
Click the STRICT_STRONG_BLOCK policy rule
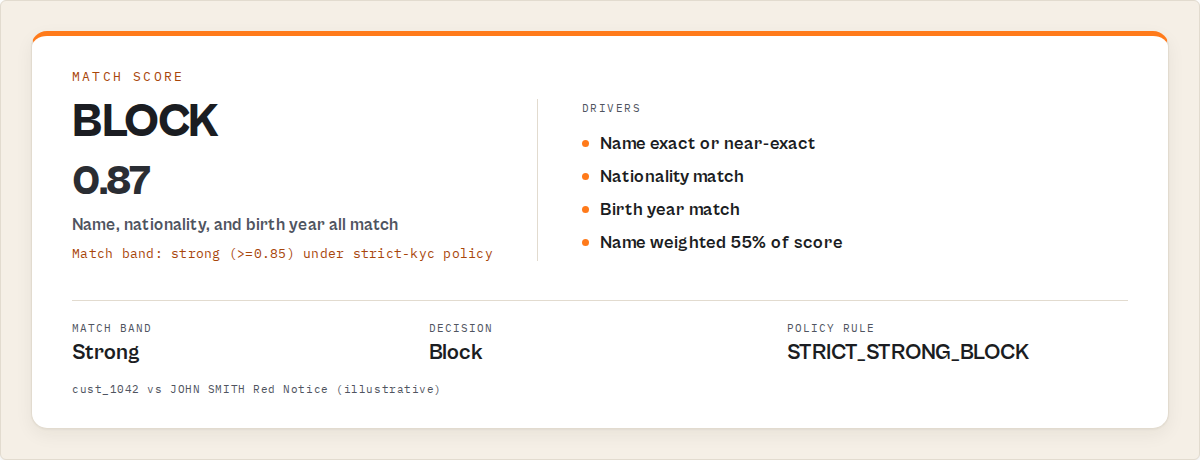pos(908,352)
